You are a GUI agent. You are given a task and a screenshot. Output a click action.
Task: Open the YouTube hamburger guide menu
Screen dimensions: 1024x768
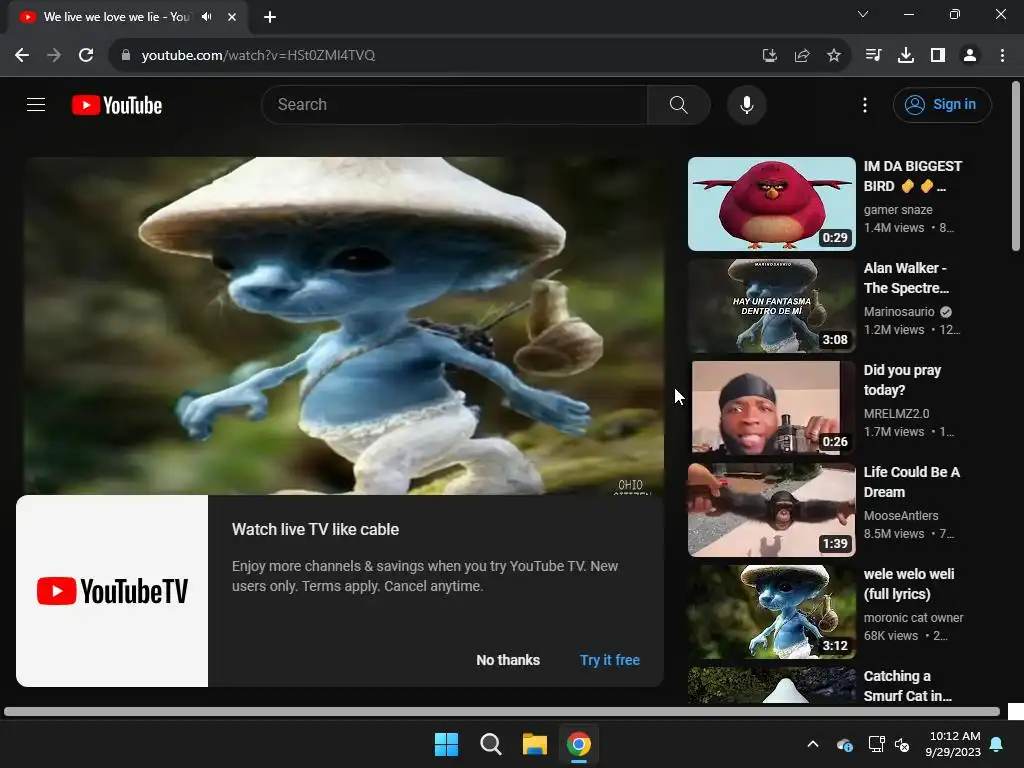36,104
